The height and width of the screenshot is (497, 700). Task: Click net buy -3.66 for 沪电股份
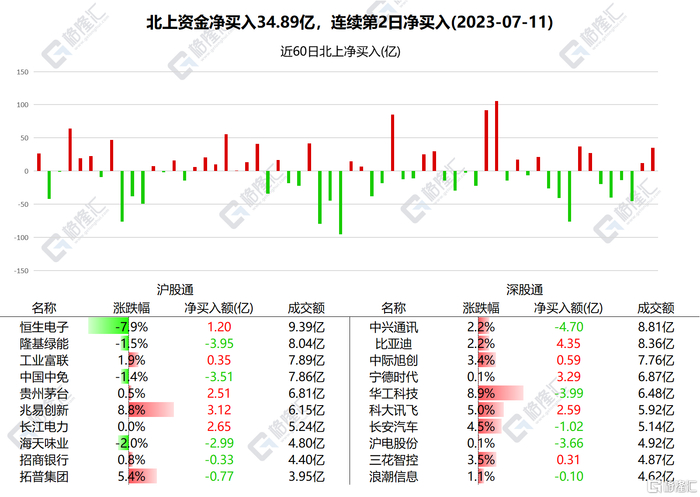[x=568, y=443]
